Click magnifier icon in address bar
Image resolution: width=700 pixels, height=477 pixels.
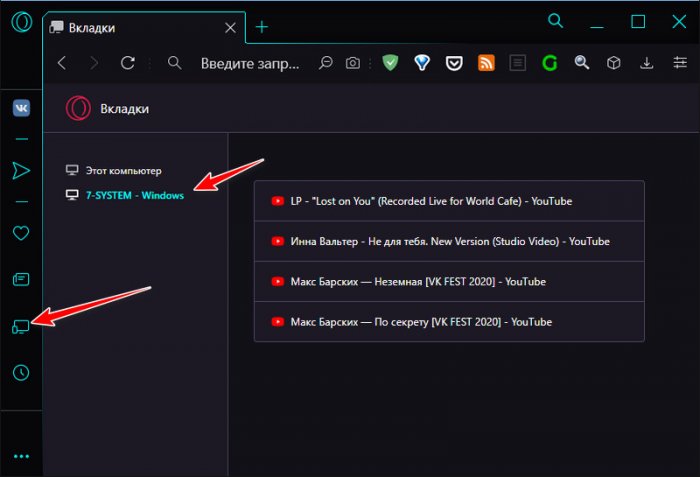pos(175,63)
